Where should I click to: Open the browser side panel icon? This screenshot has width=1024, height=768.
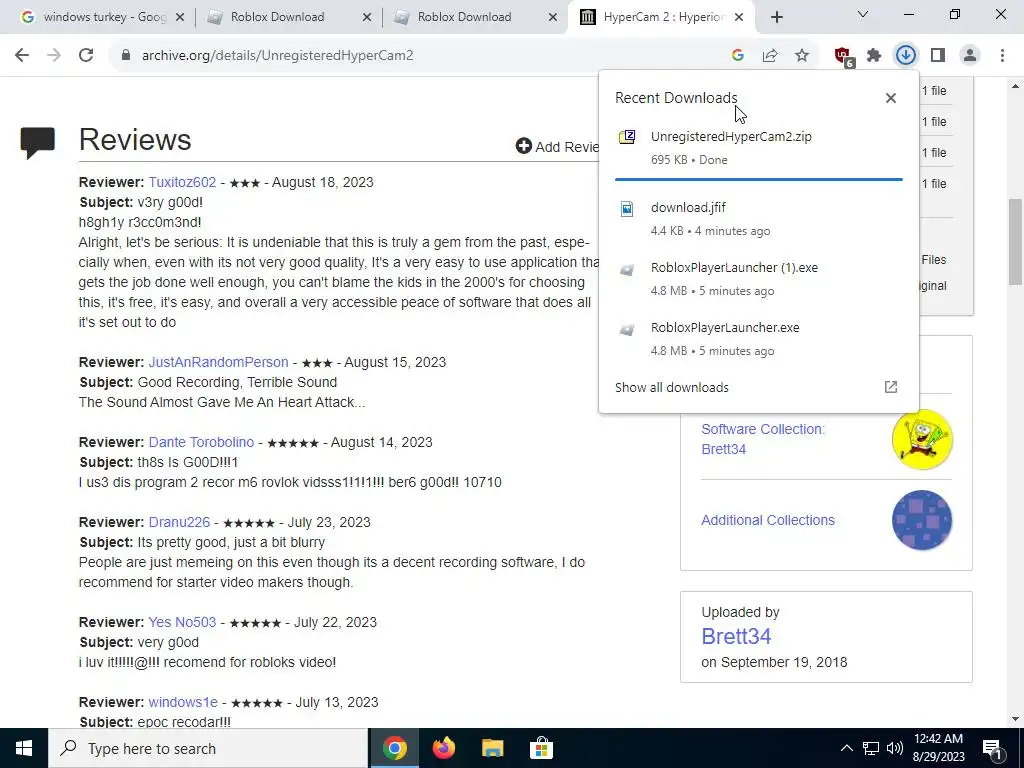[938, 56]
